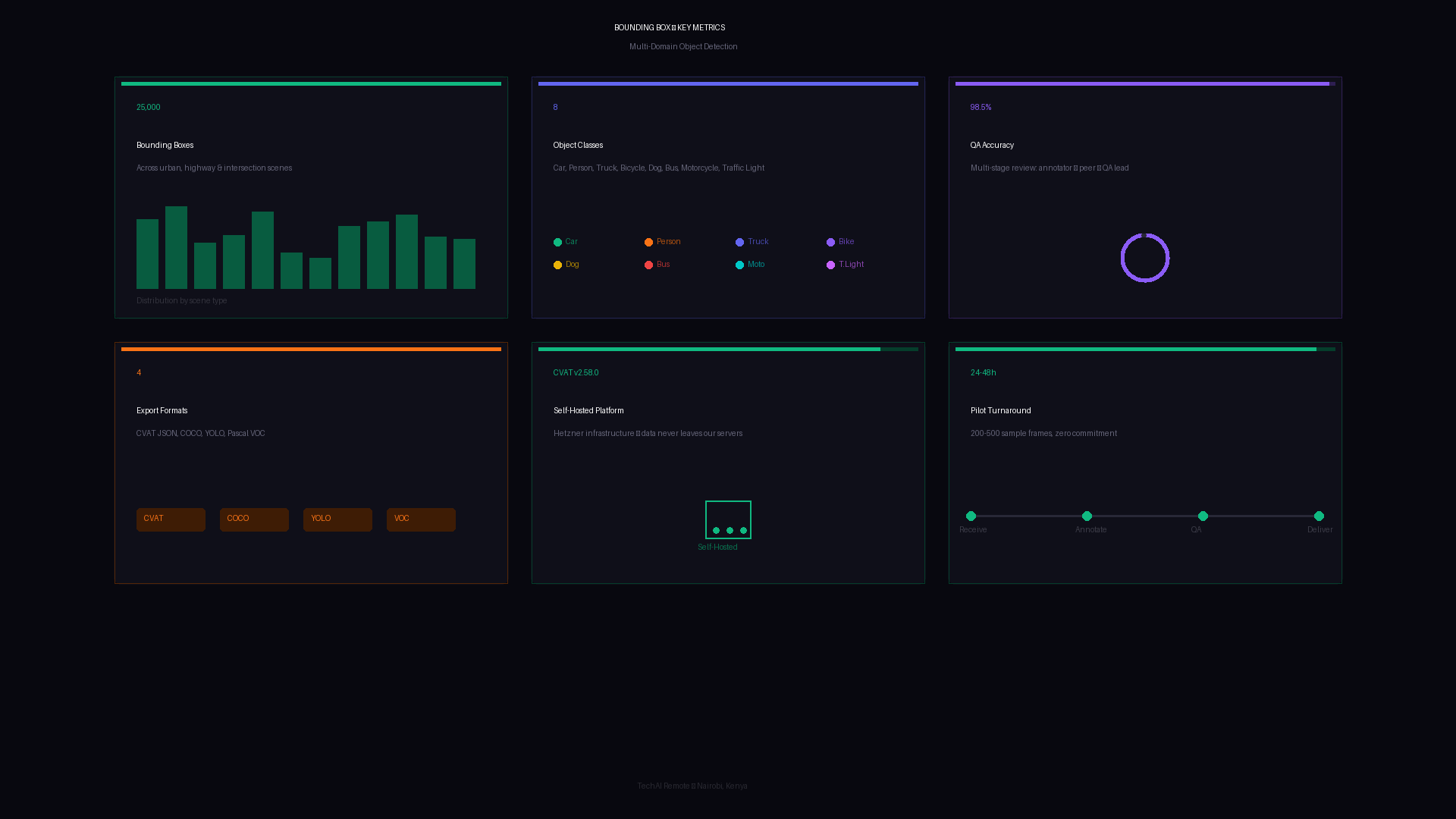Click "CVAT JSON, COCO, YOLO, Pascal VOC" description
1456x819 pixels.
pyautogui.click(x=200, y=434)
